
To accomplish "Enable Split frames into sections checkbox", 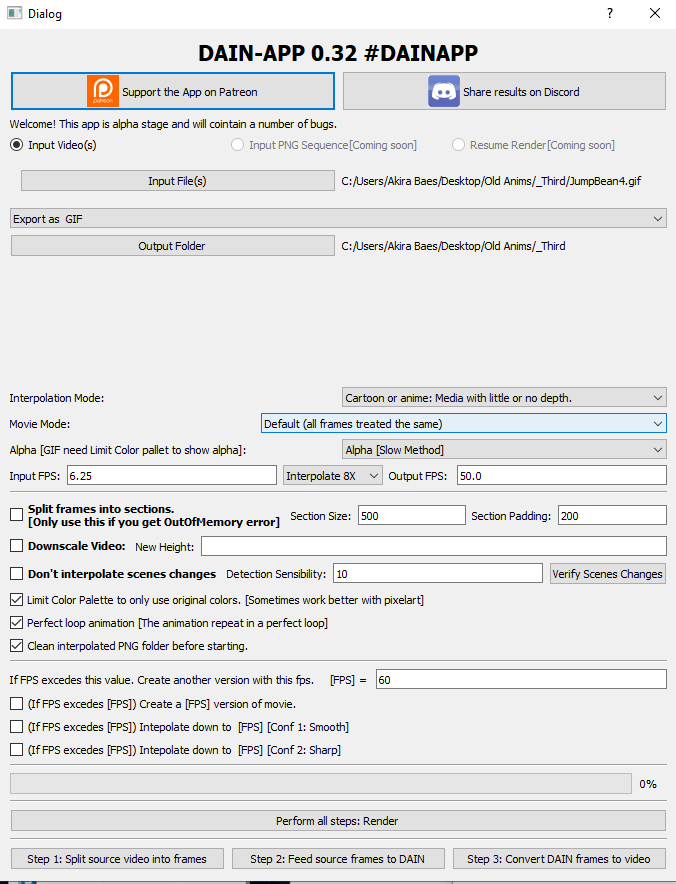I will pos(16,515).
